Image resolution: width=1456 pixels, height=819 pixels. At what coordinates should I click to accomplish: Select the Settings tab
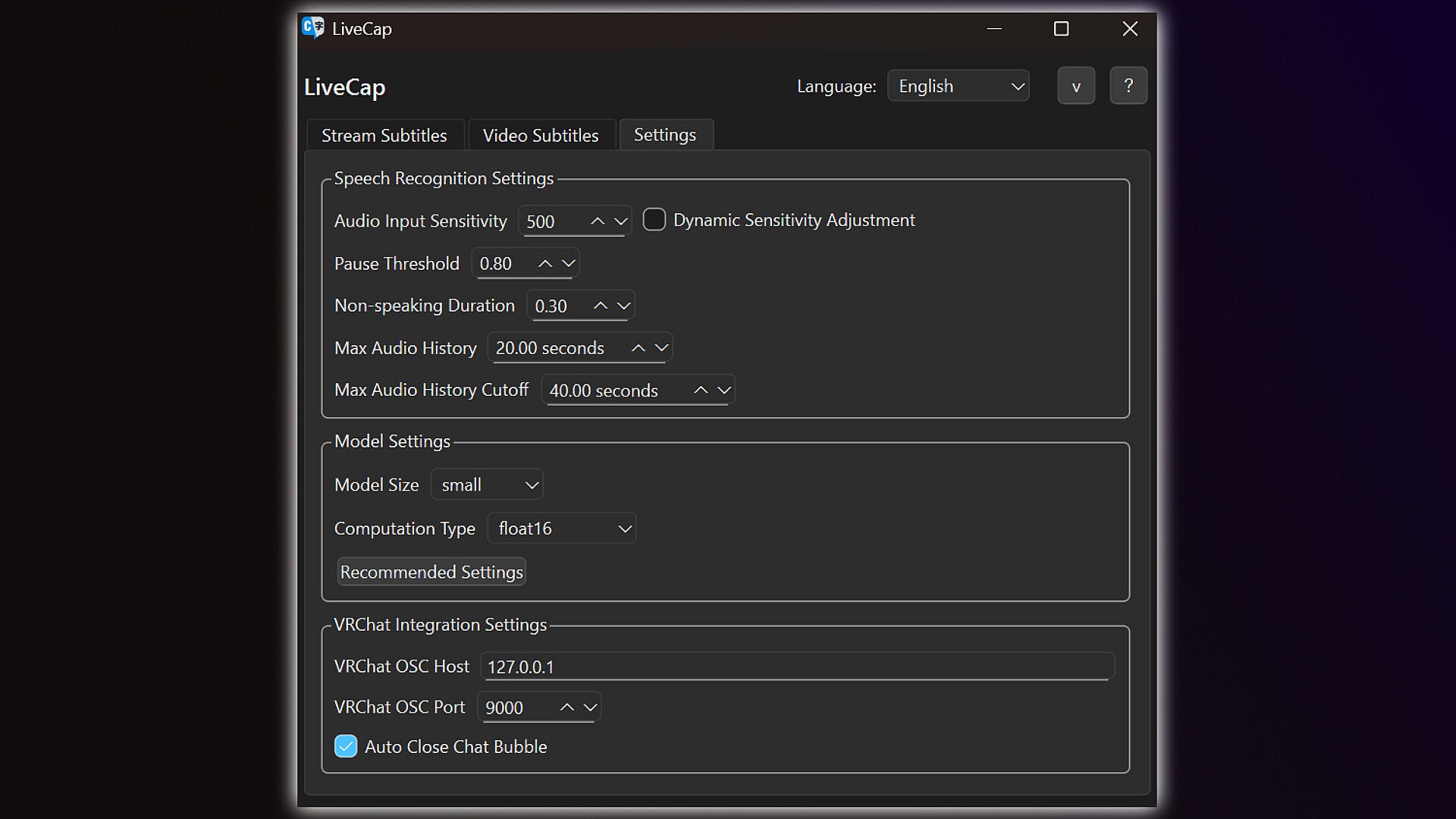[665, 134]
